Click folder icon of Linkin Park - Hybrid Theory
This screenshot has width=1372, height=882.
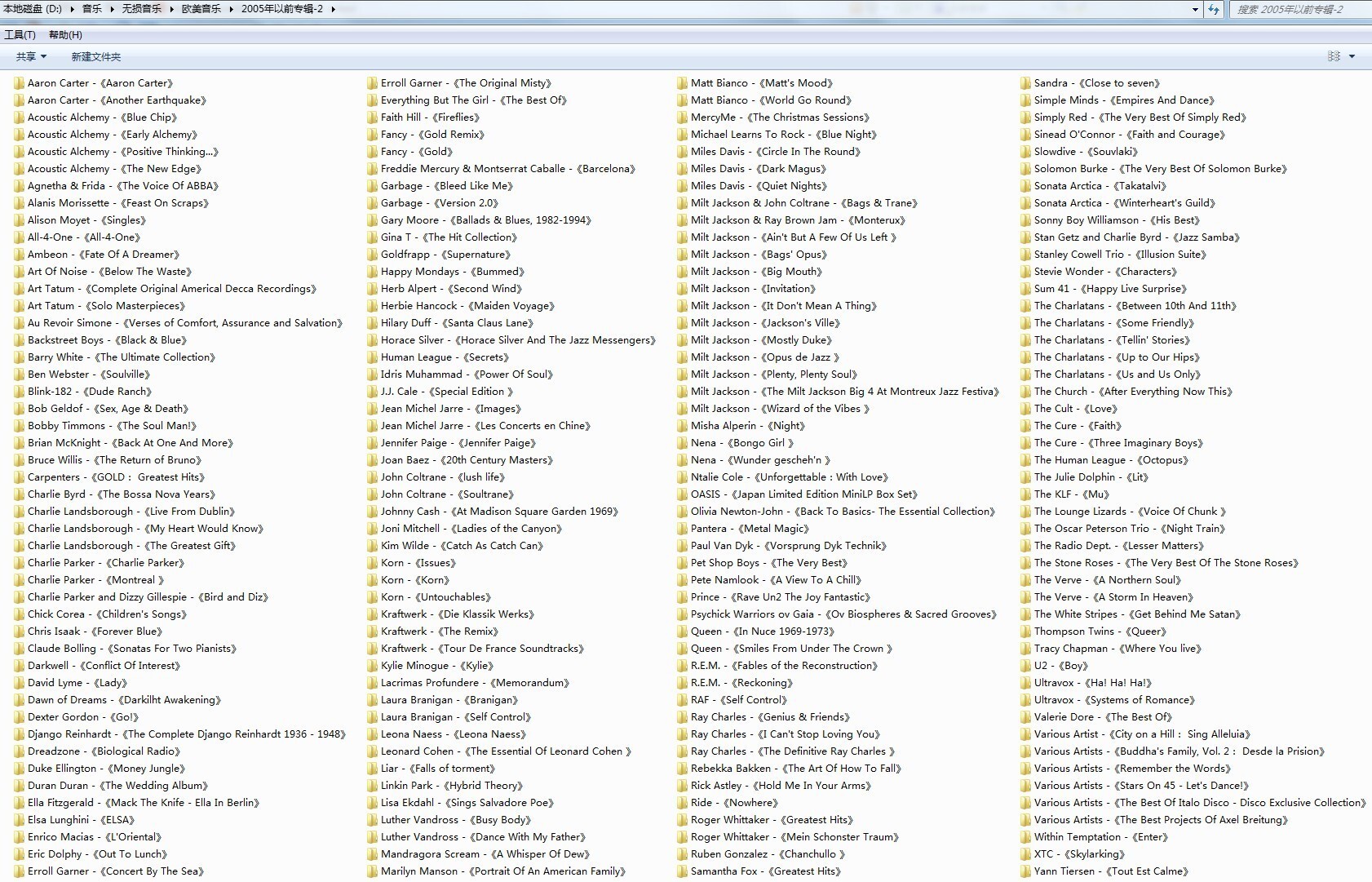pos(372,786)
